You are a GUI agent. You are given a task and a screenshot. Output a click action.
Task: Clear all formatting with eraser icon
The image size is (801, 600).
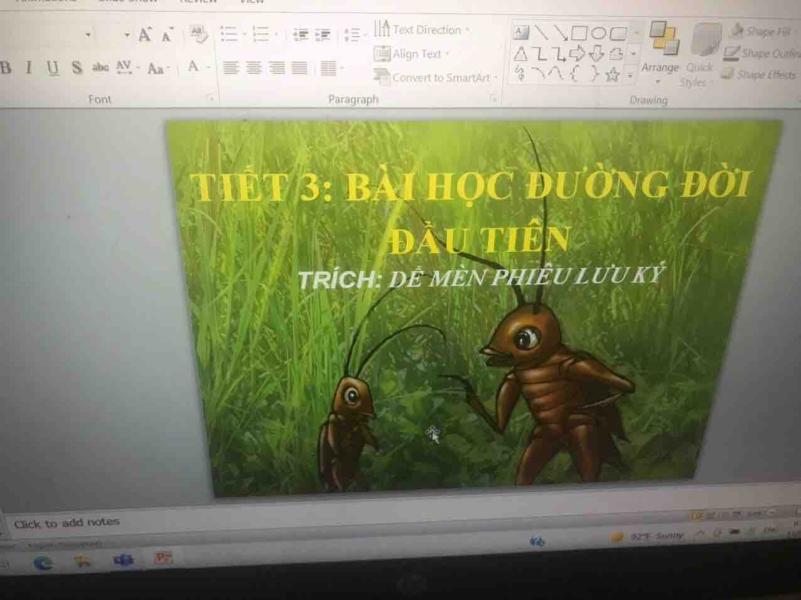(x=199, y=34)
